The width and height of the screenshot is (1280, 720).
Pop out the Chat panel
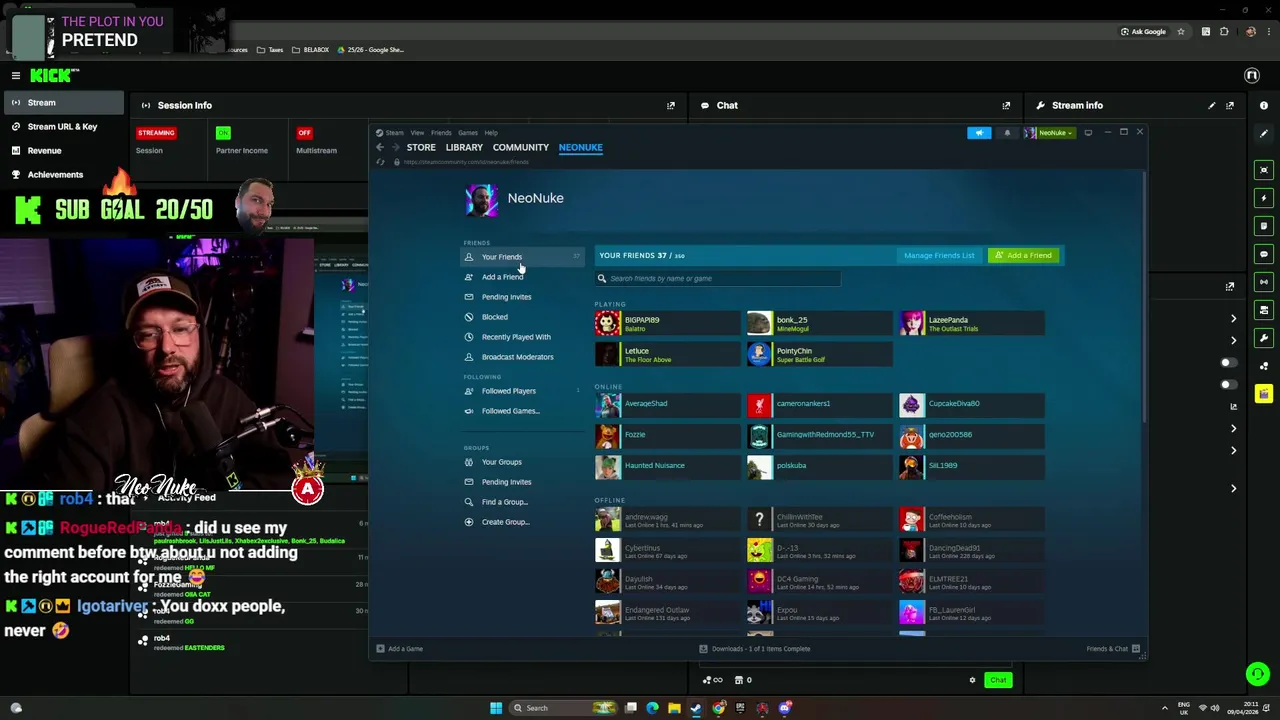[1006, 105]
